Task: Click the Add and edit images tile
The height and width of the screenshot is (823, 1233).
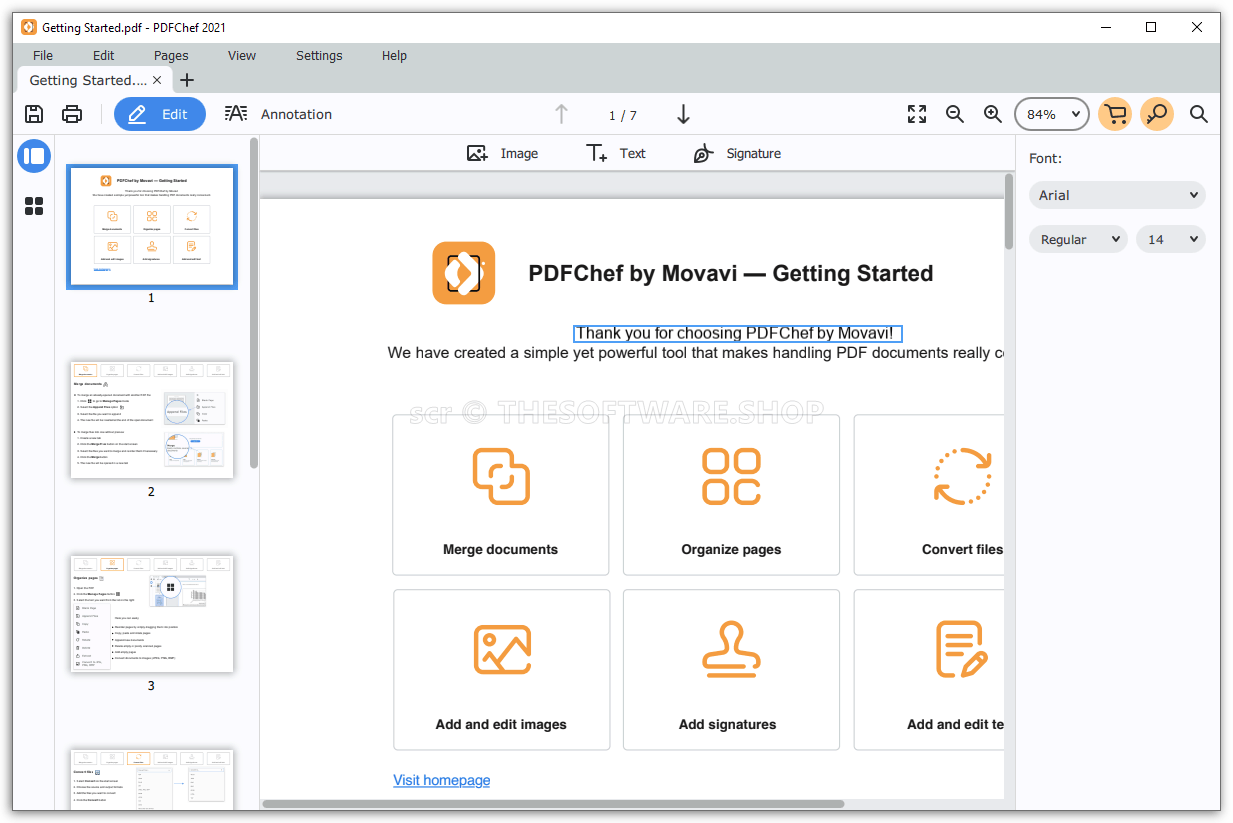Action: (x=501, y=670)
